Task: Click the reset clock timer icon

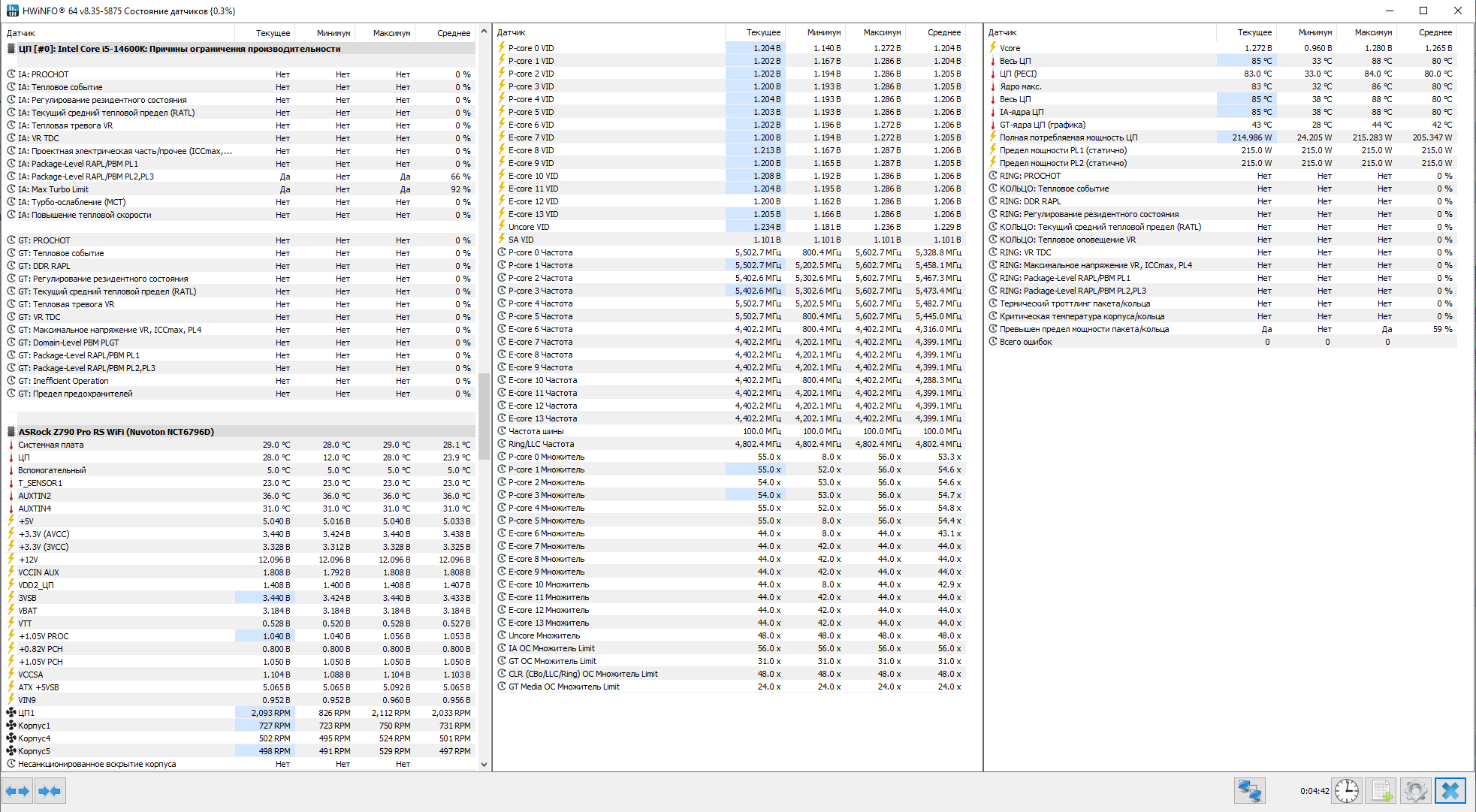Action: (1347, 791)
